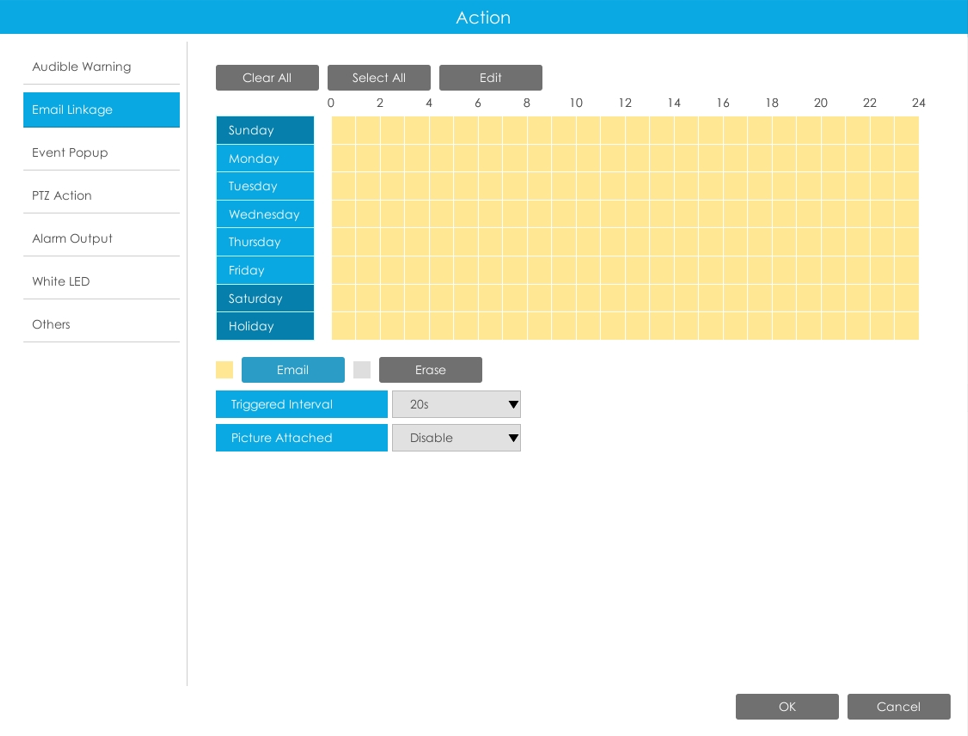Image resolution: width=968 pixels, height=736 pixels.
Task: Select the Thursday schedule row label
Action: (265, 242)
